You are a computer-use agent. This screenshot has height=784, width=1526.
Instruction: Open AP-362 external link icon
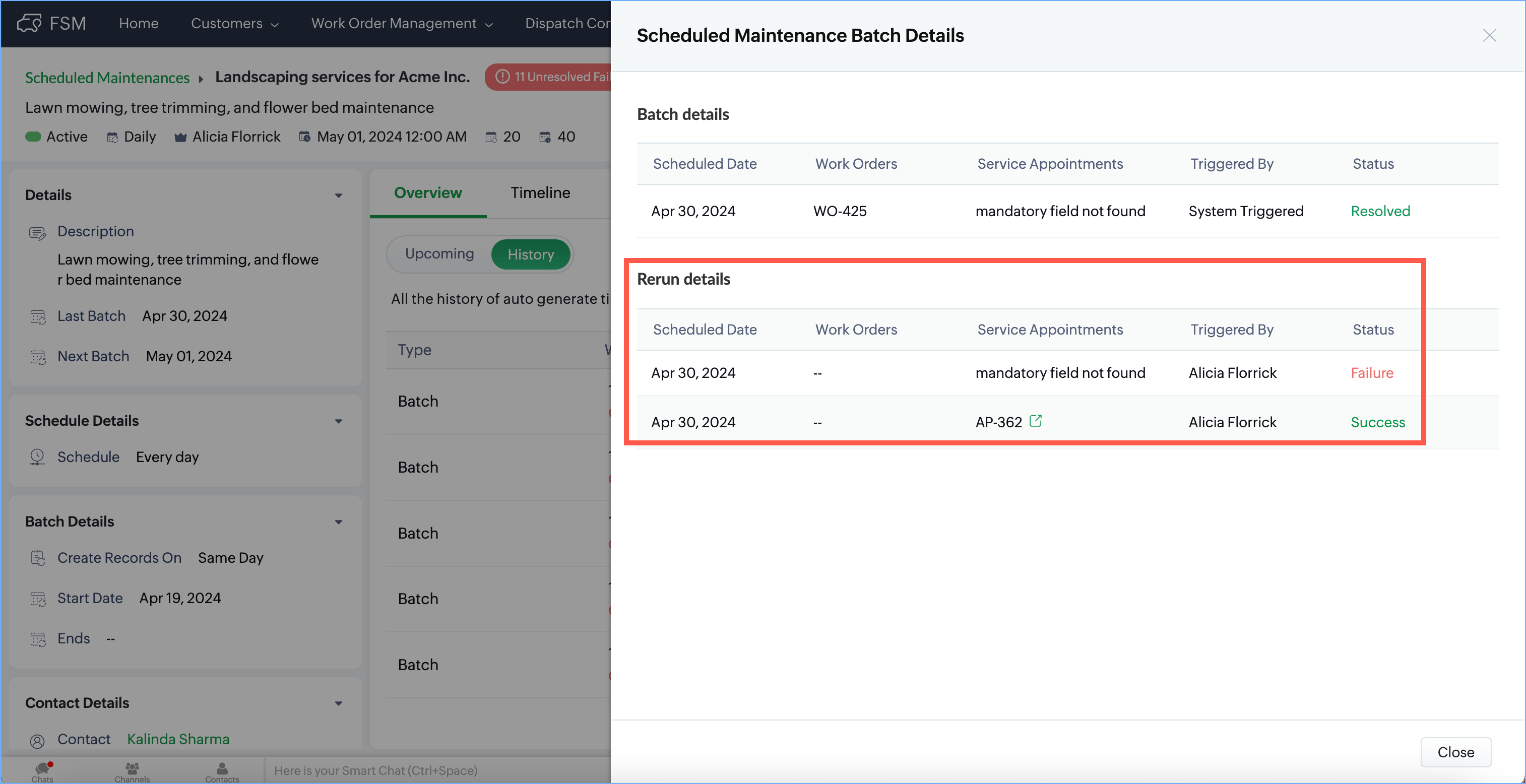(x=1036, y=421)
